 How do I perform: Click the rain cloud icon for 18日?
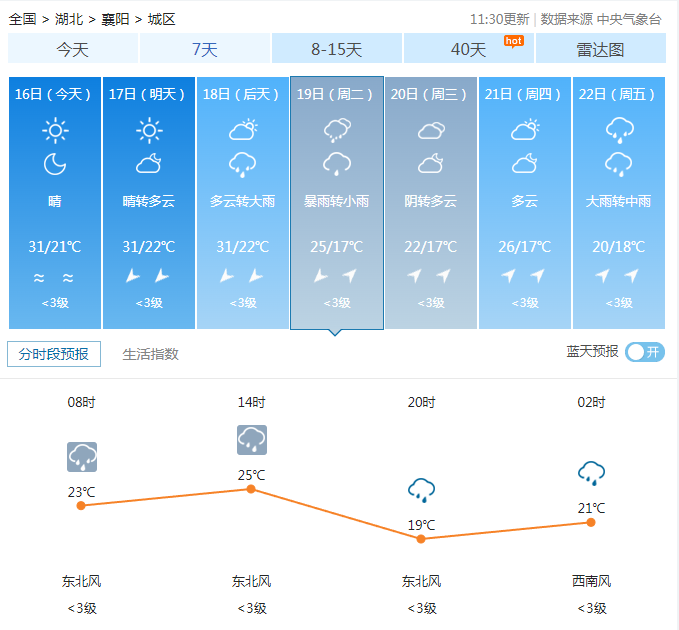click(242, 164)
